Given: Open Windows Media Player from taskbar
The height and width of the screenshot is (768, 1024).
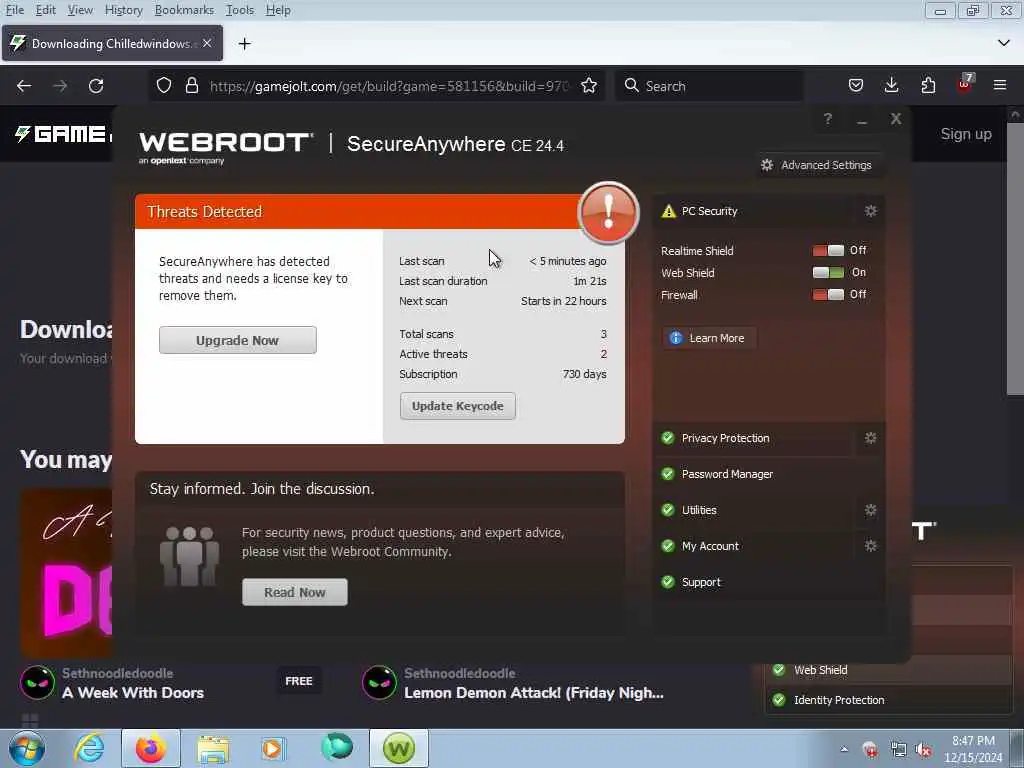Looking at the screenshot, I should [274, 749].
